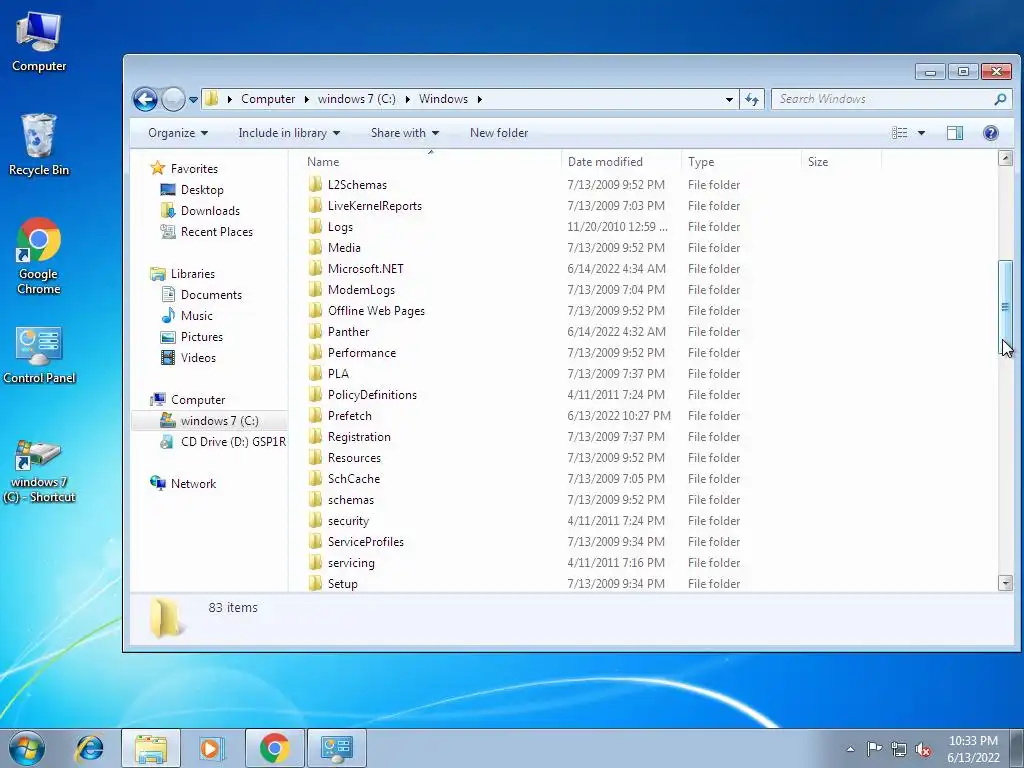1024x768 pixels.
Task: Launch Internet Explorer from taskbar
Action: click(x=89, y=748)
